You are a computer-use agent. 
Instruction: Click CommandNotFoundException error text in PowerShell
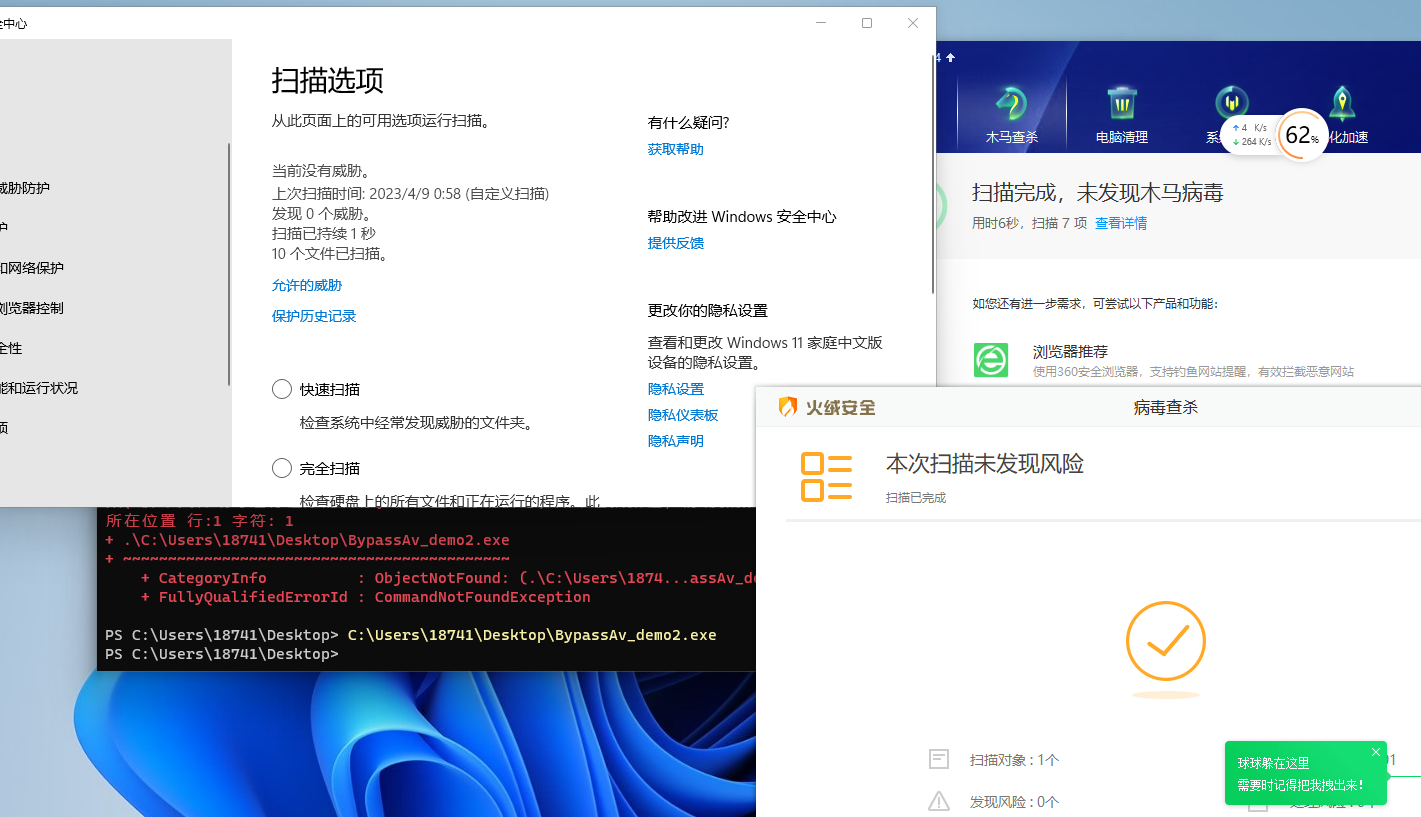click(482, 597)
